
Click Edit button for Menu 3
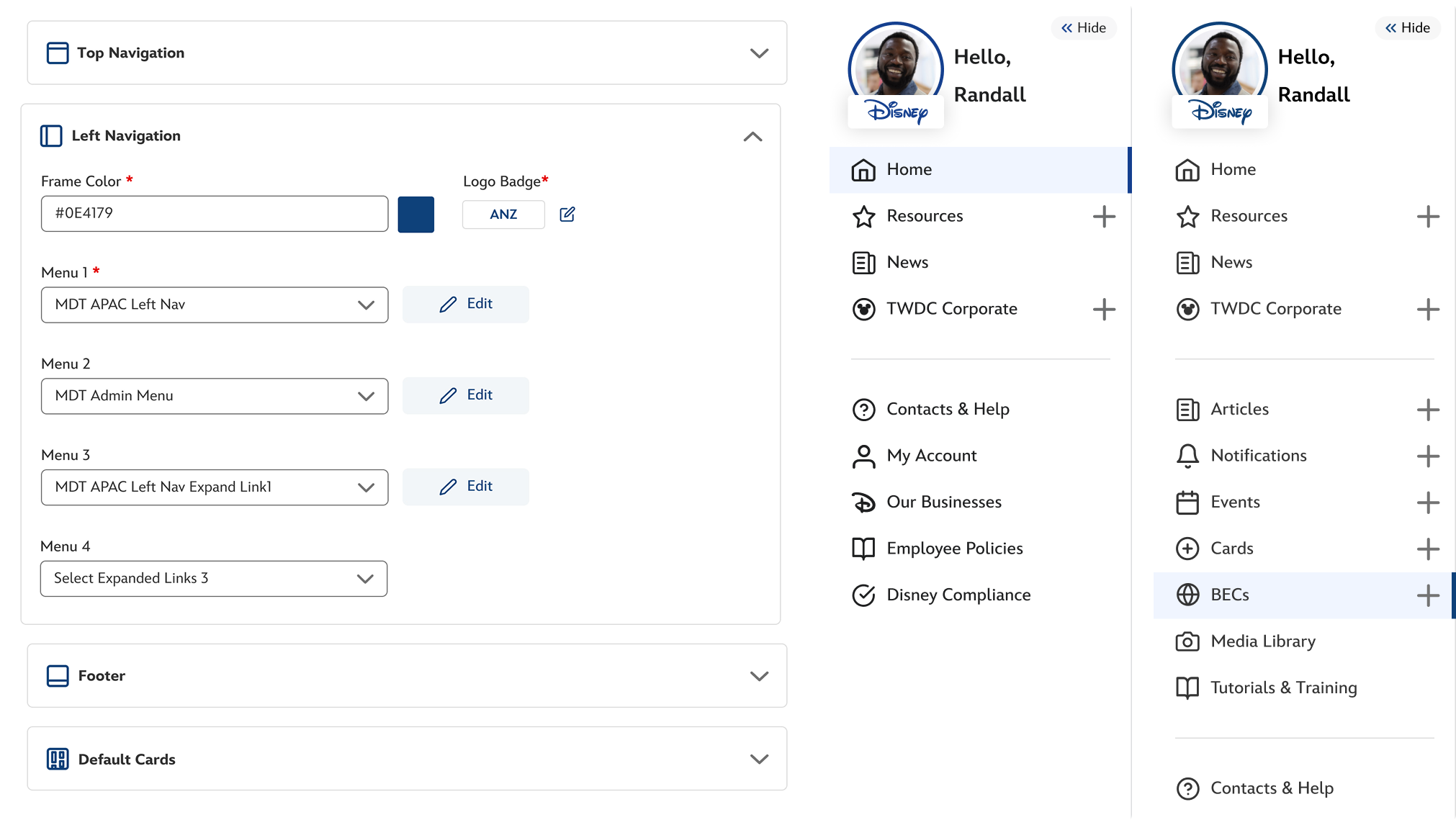[x=466, y=487]
